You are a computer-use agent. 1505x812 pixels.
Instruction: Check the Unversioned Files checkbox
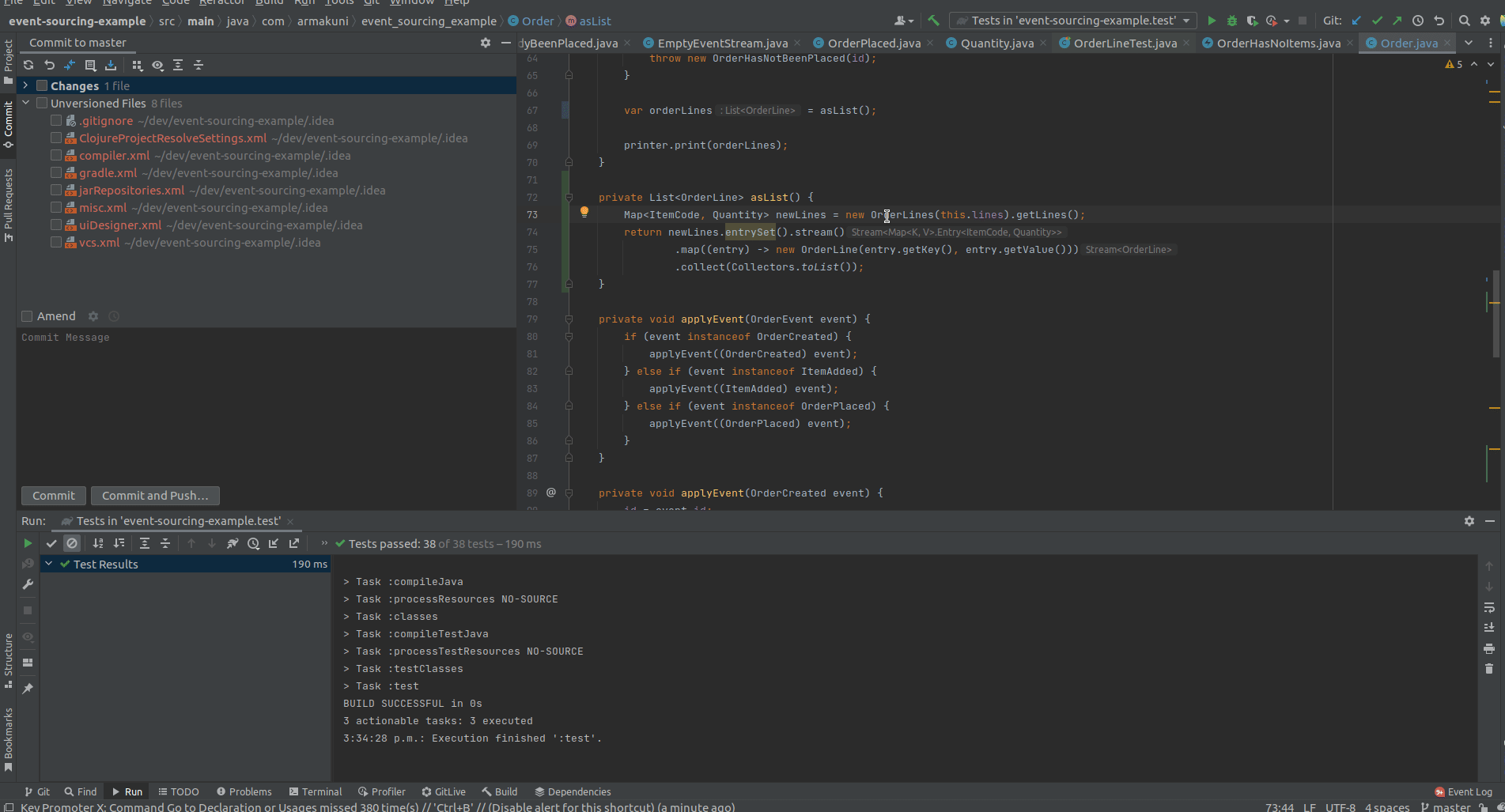coord(42,103)
